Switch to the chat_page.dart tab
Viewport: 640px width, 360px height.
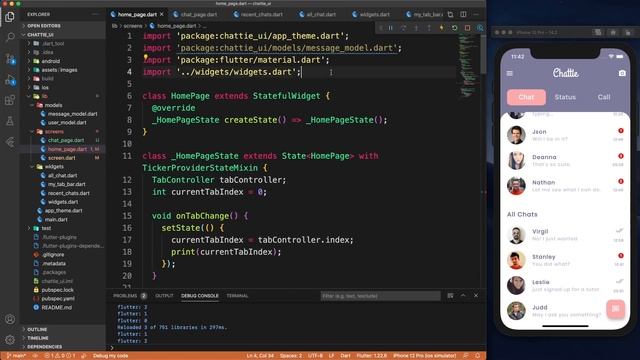coord(198,14)
